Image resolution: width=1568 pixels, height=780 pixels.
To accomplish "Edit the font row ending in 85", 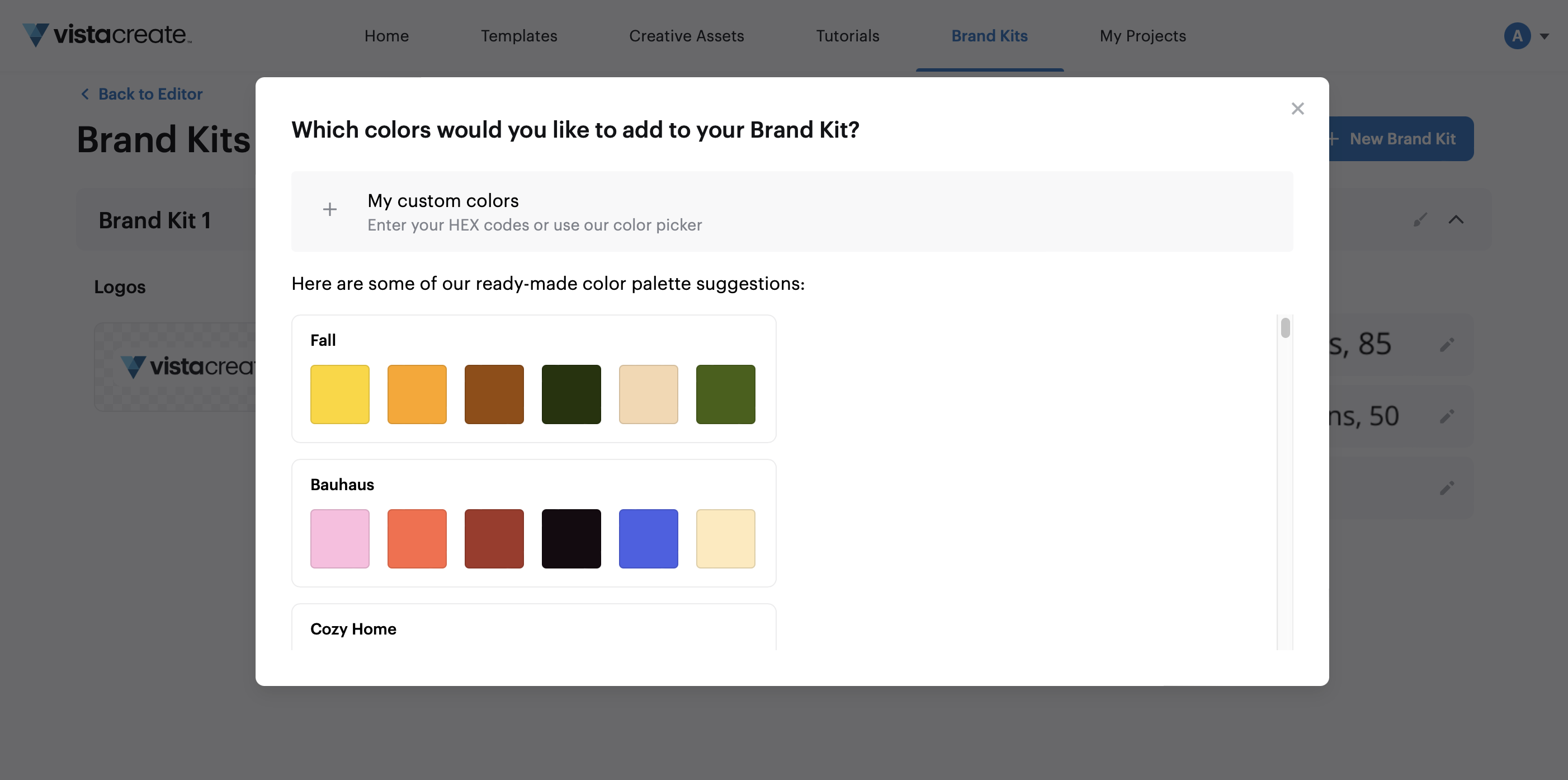I will [1447, 345].
